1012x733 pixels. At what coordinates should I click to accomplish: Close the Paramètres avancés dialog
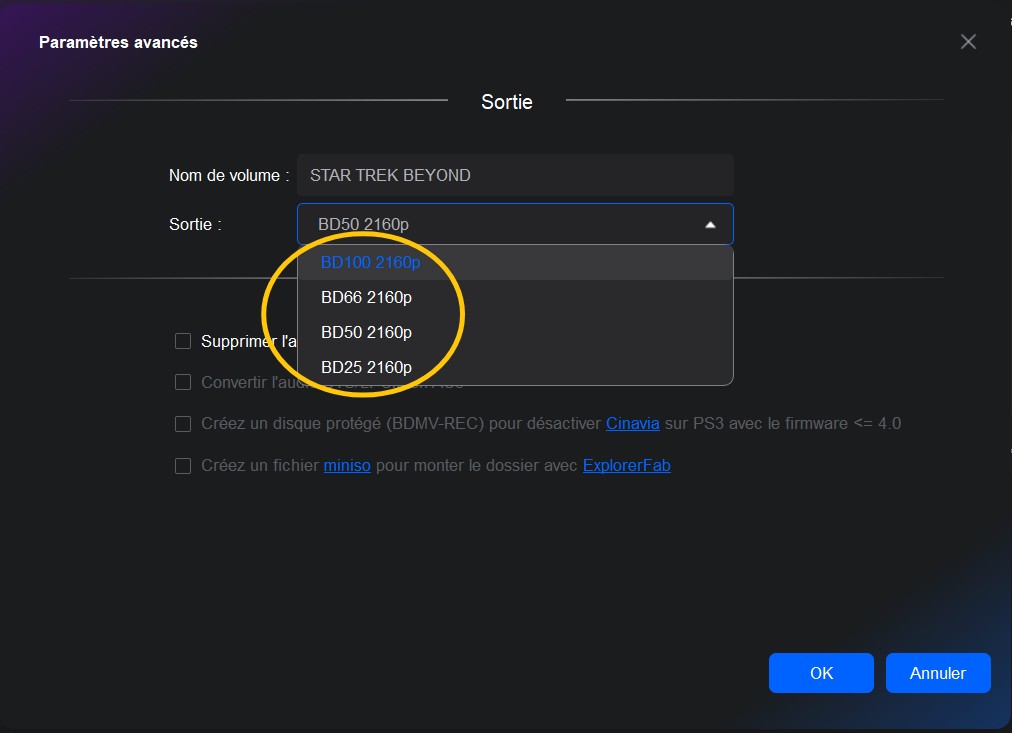click(x=967, y=41)
